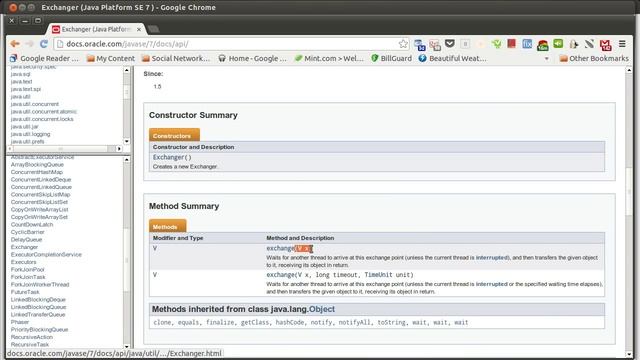
Task: Open the Gmail checker extension icon
Action: tap(605, 44)
